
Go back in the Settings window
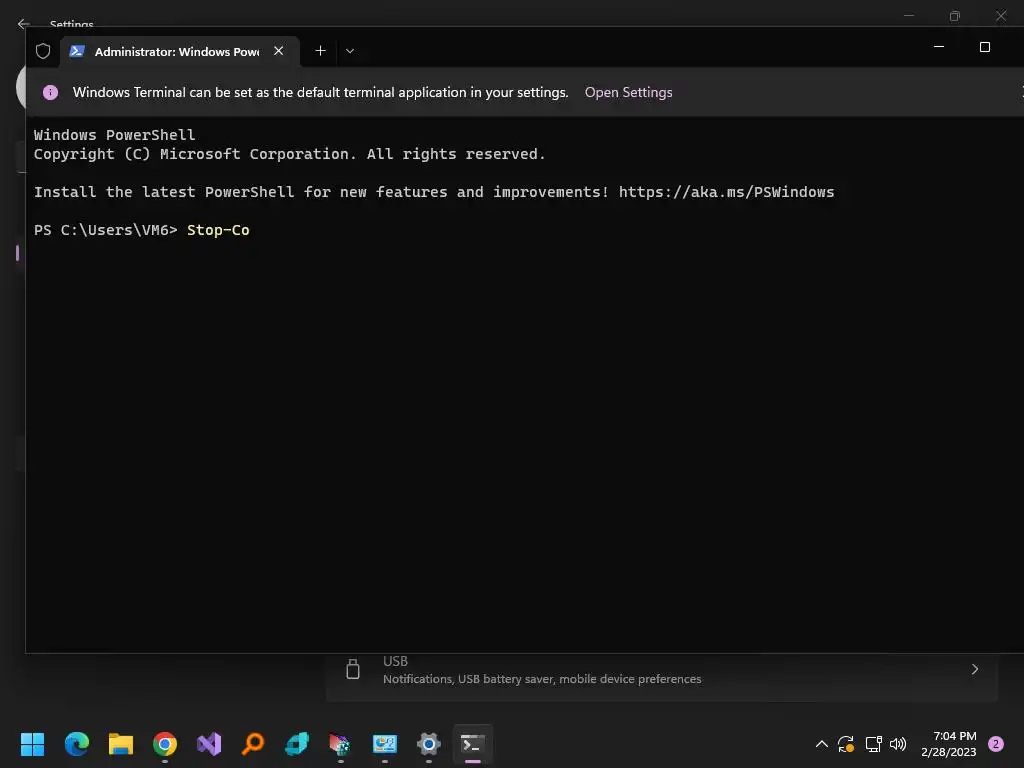coord(24,24)
